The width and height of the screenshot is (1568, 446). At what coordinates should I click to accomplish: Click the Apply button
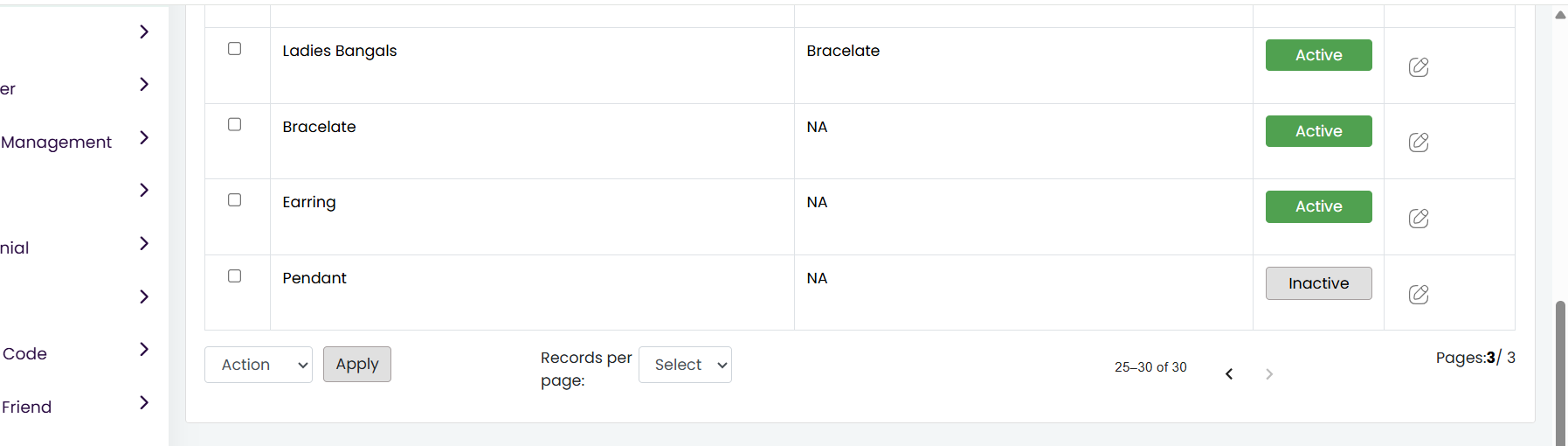tap(357, 365)
